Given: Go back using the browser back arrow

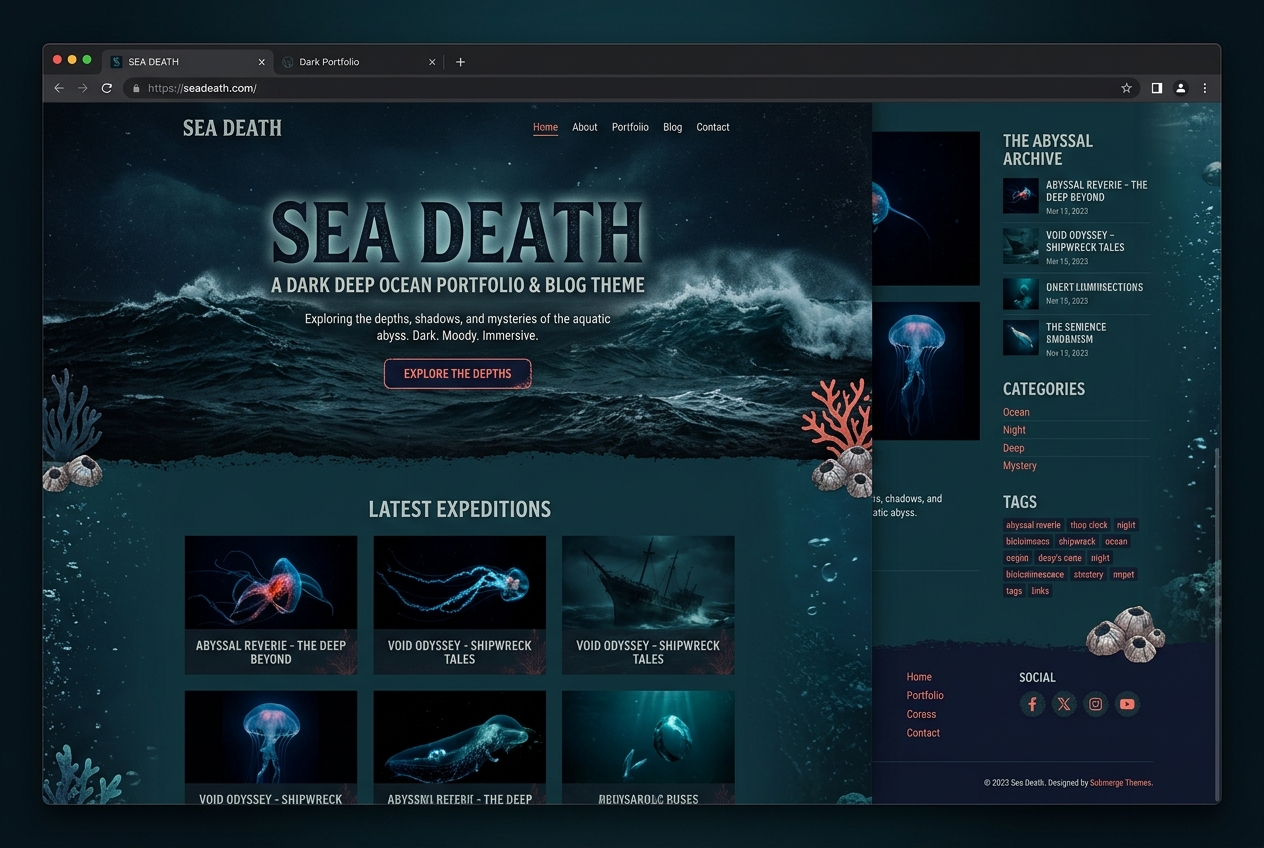Looking at the screenshot, I should [59, 88].
